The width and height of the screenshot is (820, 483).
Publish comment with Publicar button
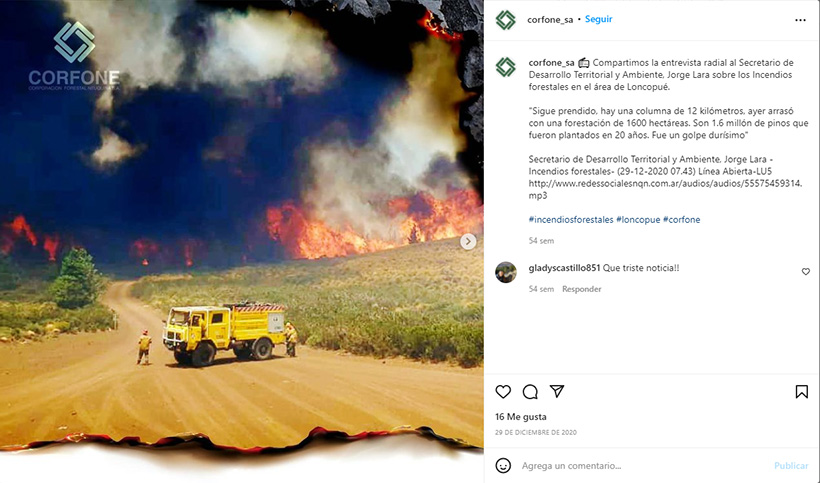pyautogui.click(x=791, y=465)
